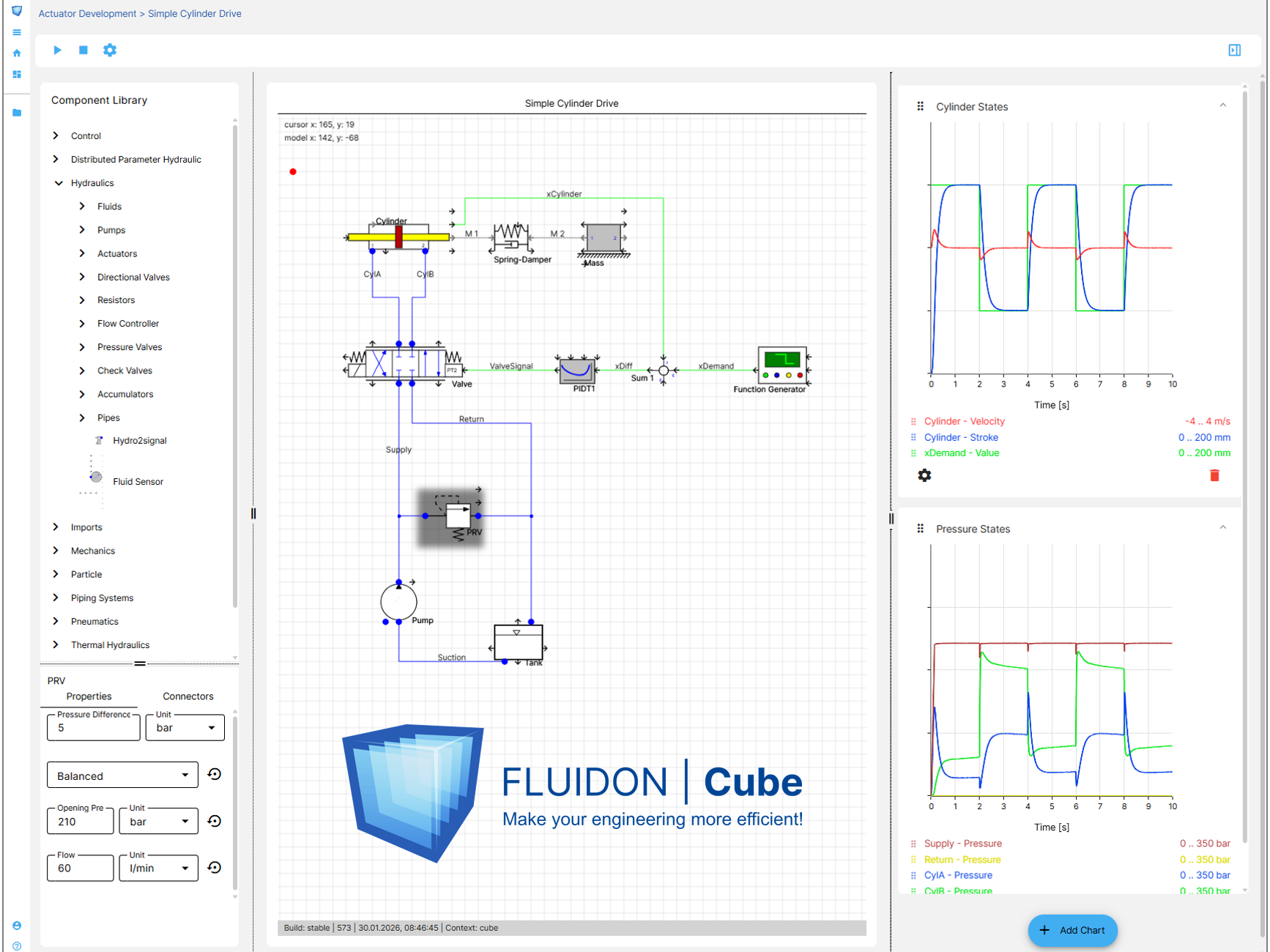Stop the simulation with the stop icon

tap(83, 50)
